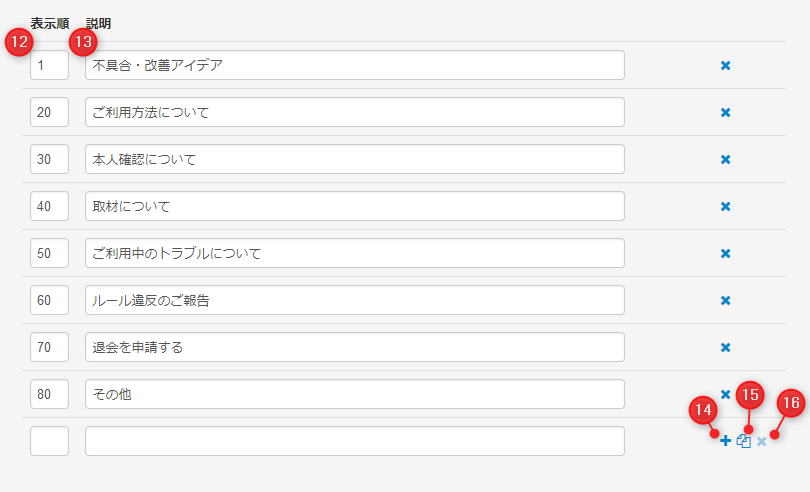Click the description field 取材について
Image resolution: width=810 pixels, height=492 pixels.
[354, 207]
